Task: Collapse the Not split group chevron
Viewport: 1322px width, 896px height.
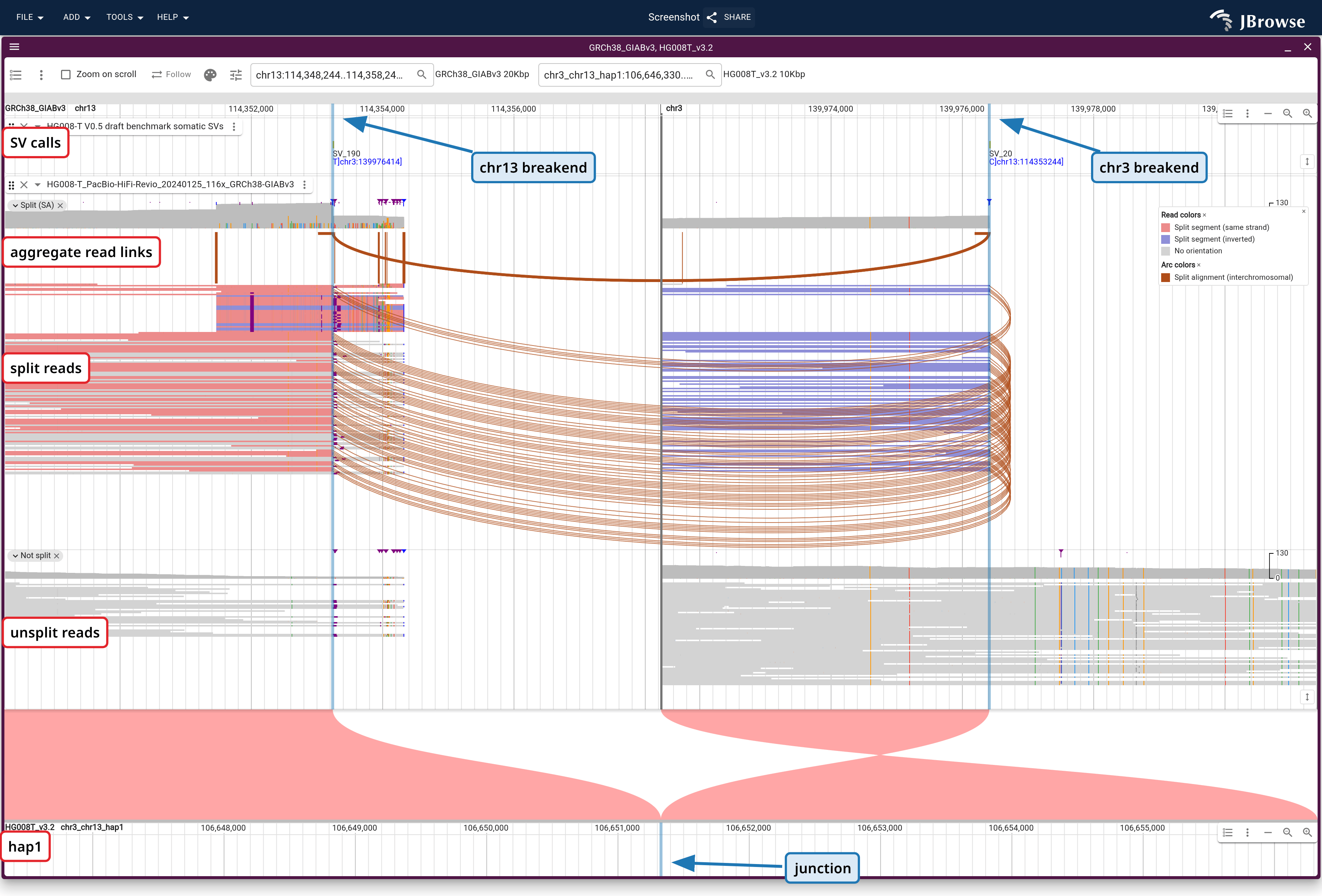Action: pyautogui.click(x=15, y=556)
